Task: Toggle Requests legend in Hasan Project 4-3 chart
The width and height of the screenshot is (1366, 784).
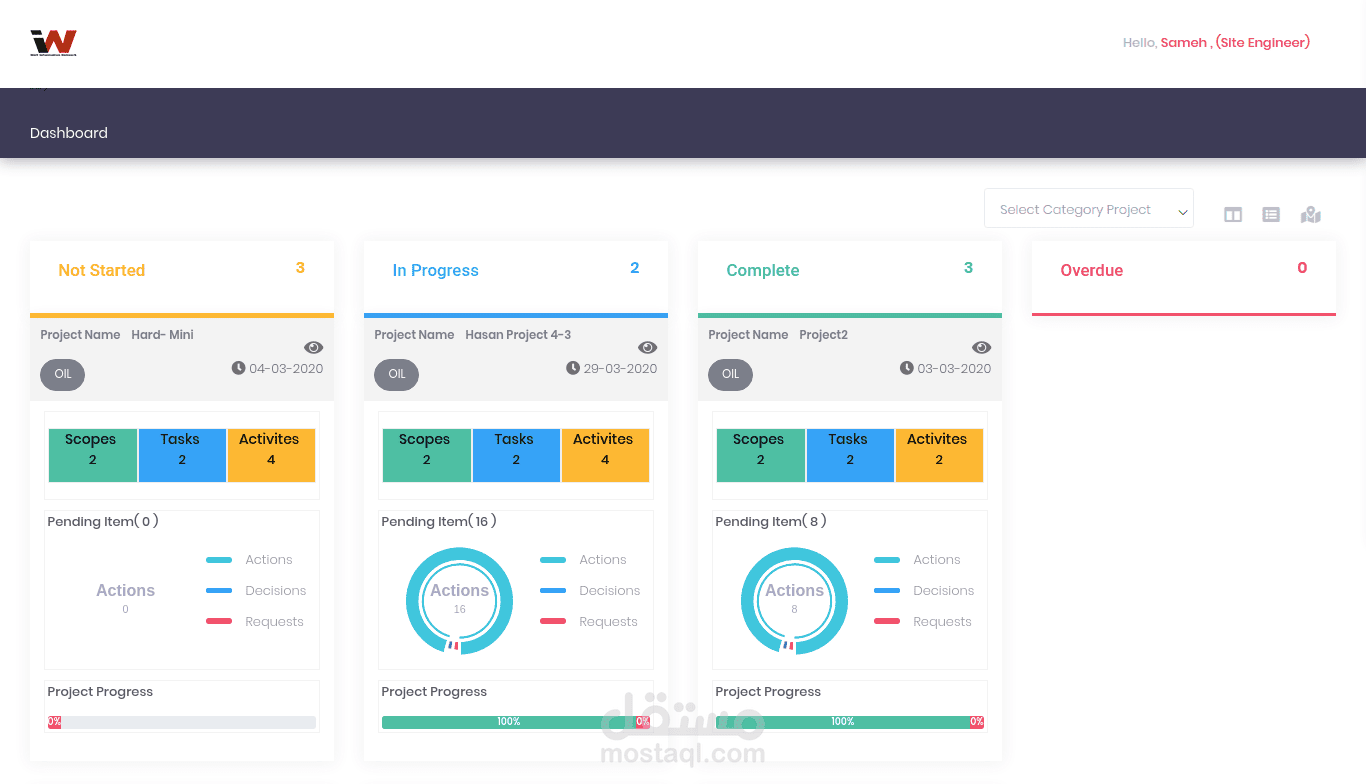Action: point(588,622)
